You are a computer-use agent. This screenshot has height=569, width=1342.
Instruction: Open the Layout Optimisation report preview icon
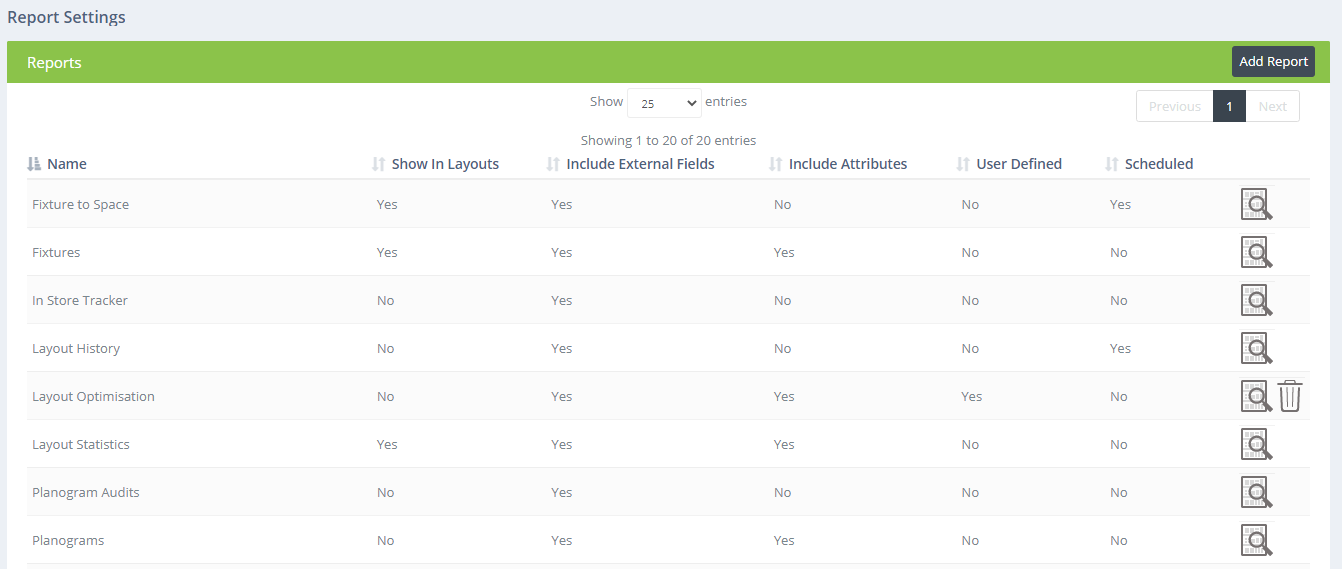pos(1256,396)
